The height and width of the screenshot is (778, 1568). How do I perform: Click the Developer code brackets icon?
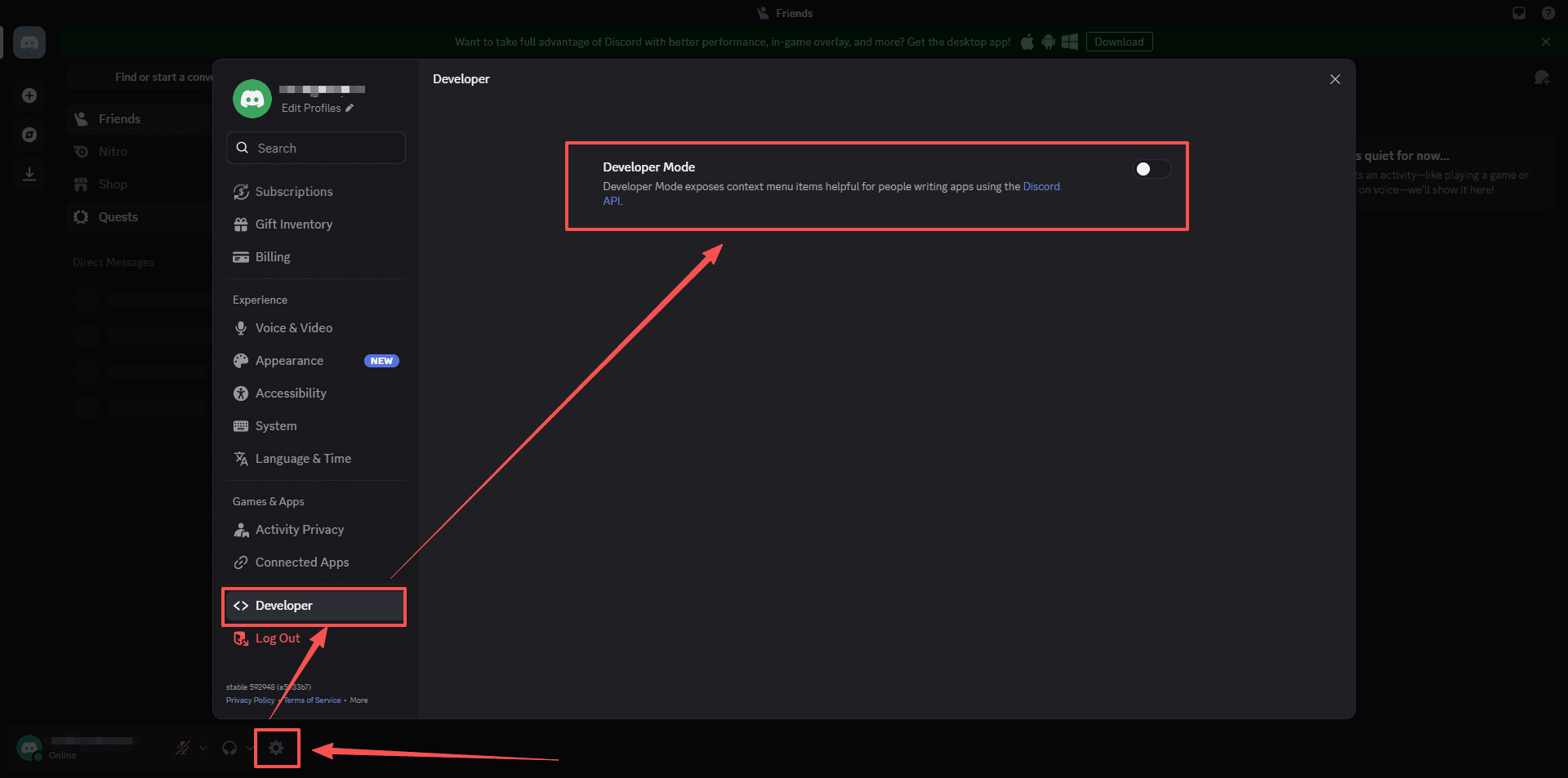[241, 606]
